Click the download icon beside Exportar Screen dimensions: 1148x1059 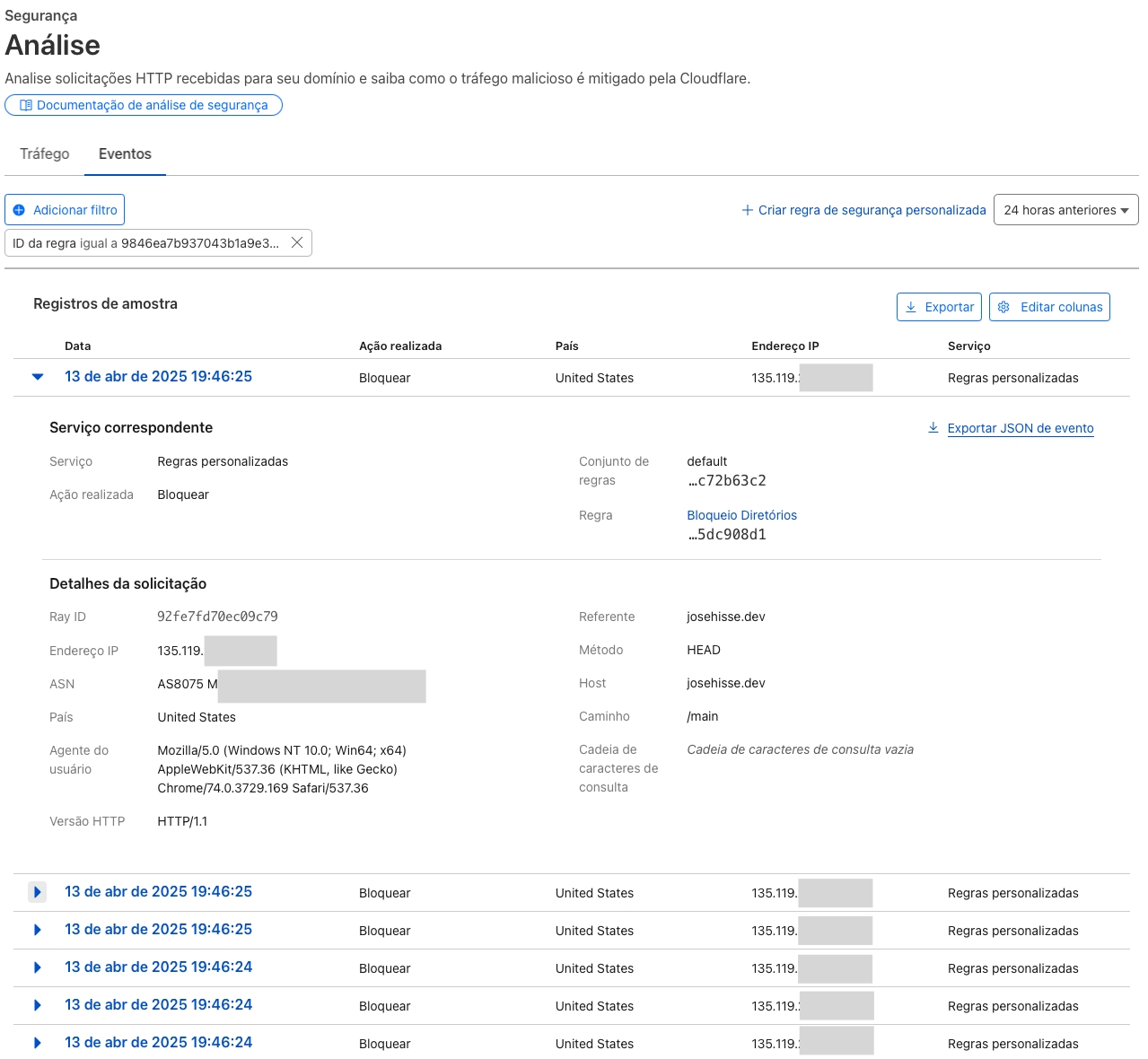click(x=911, y=307)
